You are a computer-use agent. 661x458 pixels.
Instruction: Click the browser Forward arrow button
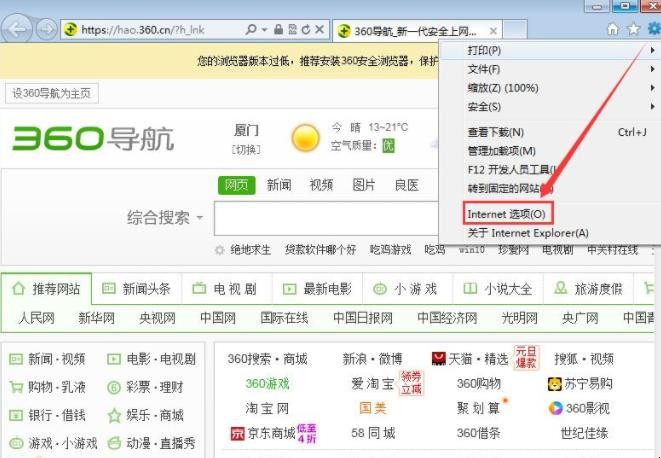46,30
